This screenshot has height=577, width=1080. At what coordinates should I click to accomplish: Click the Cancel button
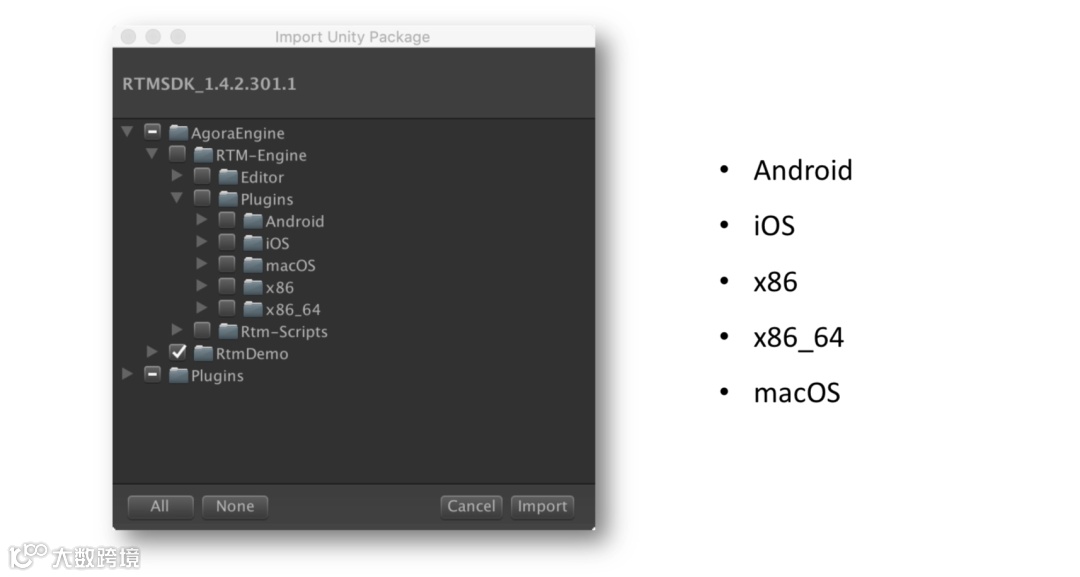pos(471,506)
